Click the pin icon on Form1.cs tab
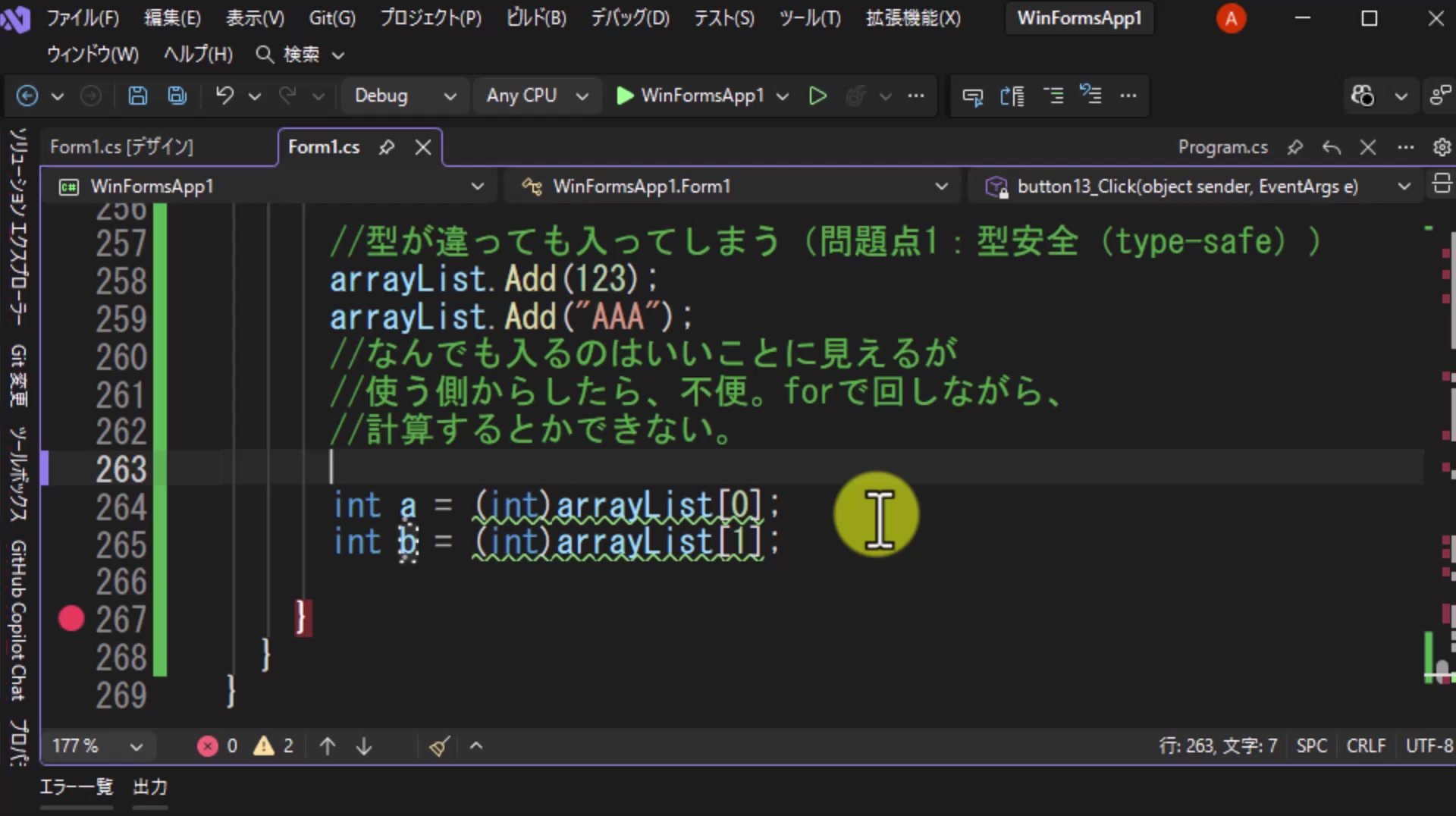The width and height of the screenshot is (1456, 816). tap(387, 147)
